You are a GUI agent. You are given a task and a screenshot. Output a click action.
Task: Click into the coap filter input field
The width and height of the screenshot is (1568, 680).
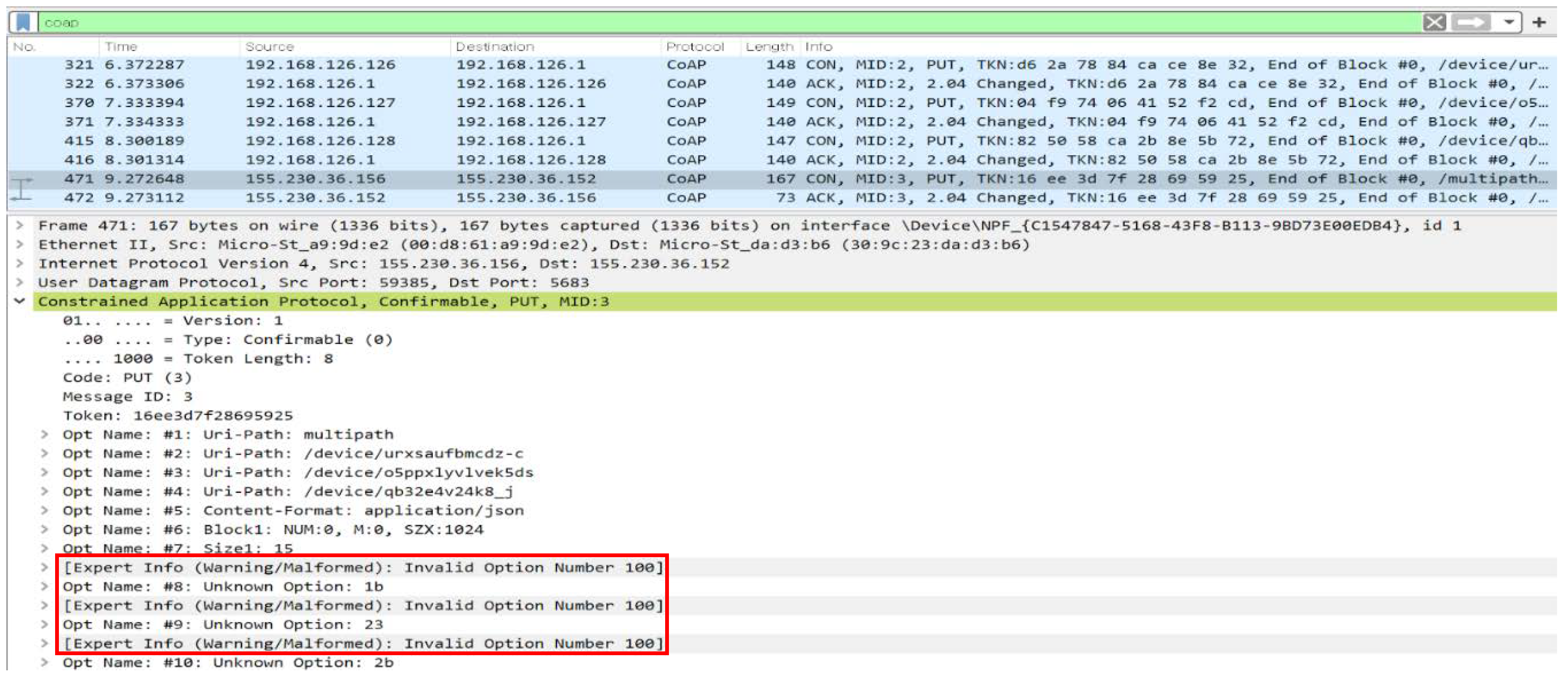point(730,23)
